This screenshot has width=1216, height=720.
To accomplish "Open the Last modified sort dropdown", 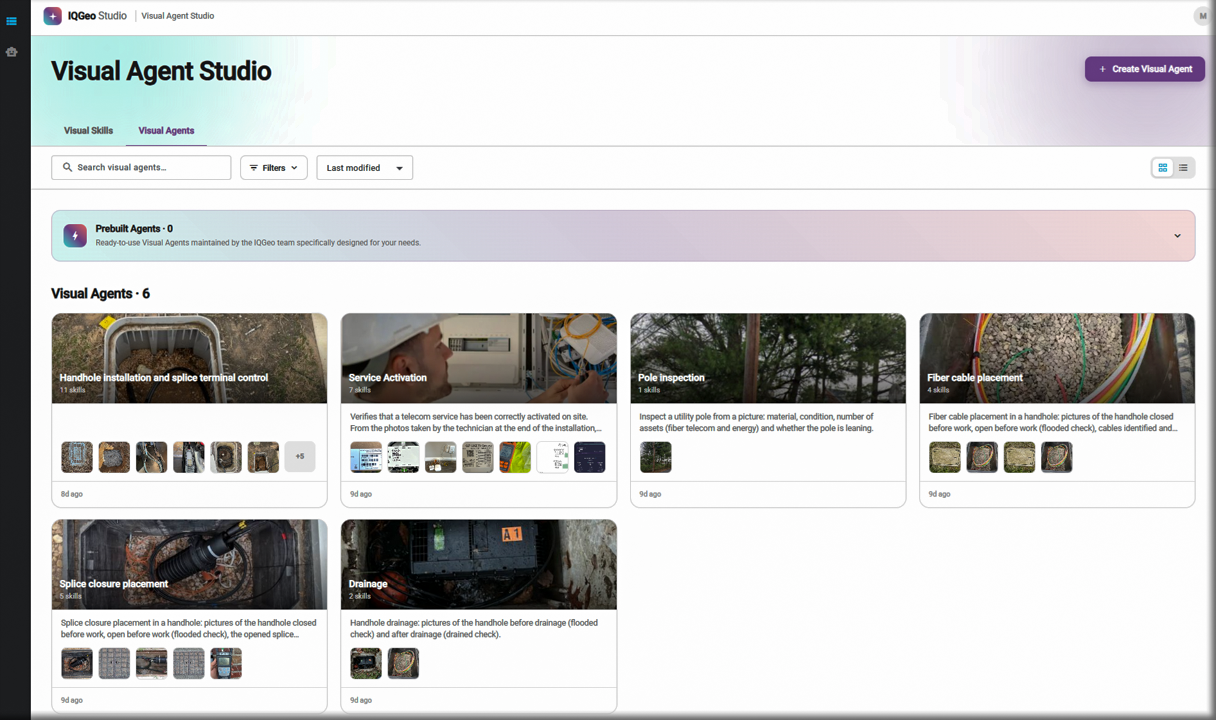I will coord(365,168).
